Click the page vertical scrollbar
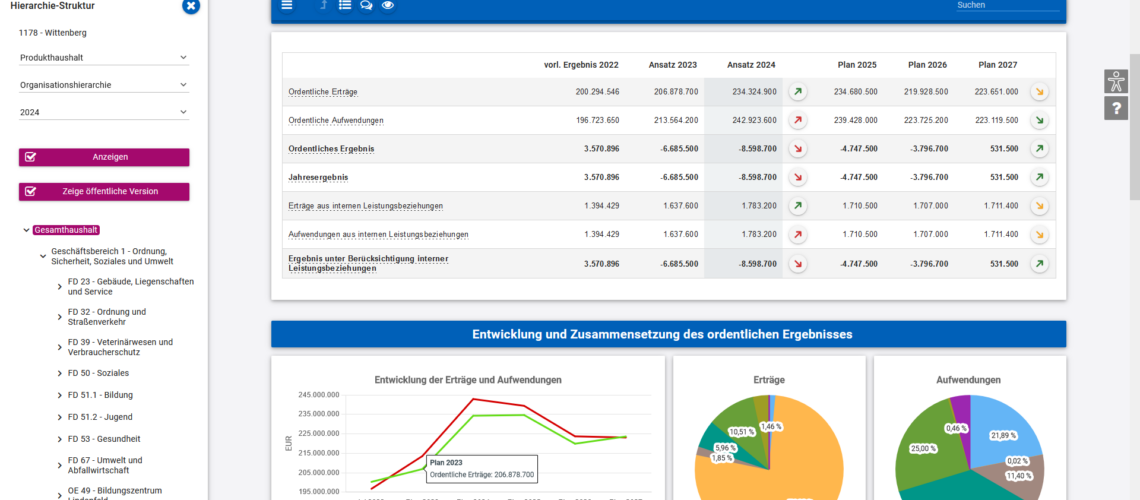The height and width of the screenshot is (500, 1140). point(1134,126)
